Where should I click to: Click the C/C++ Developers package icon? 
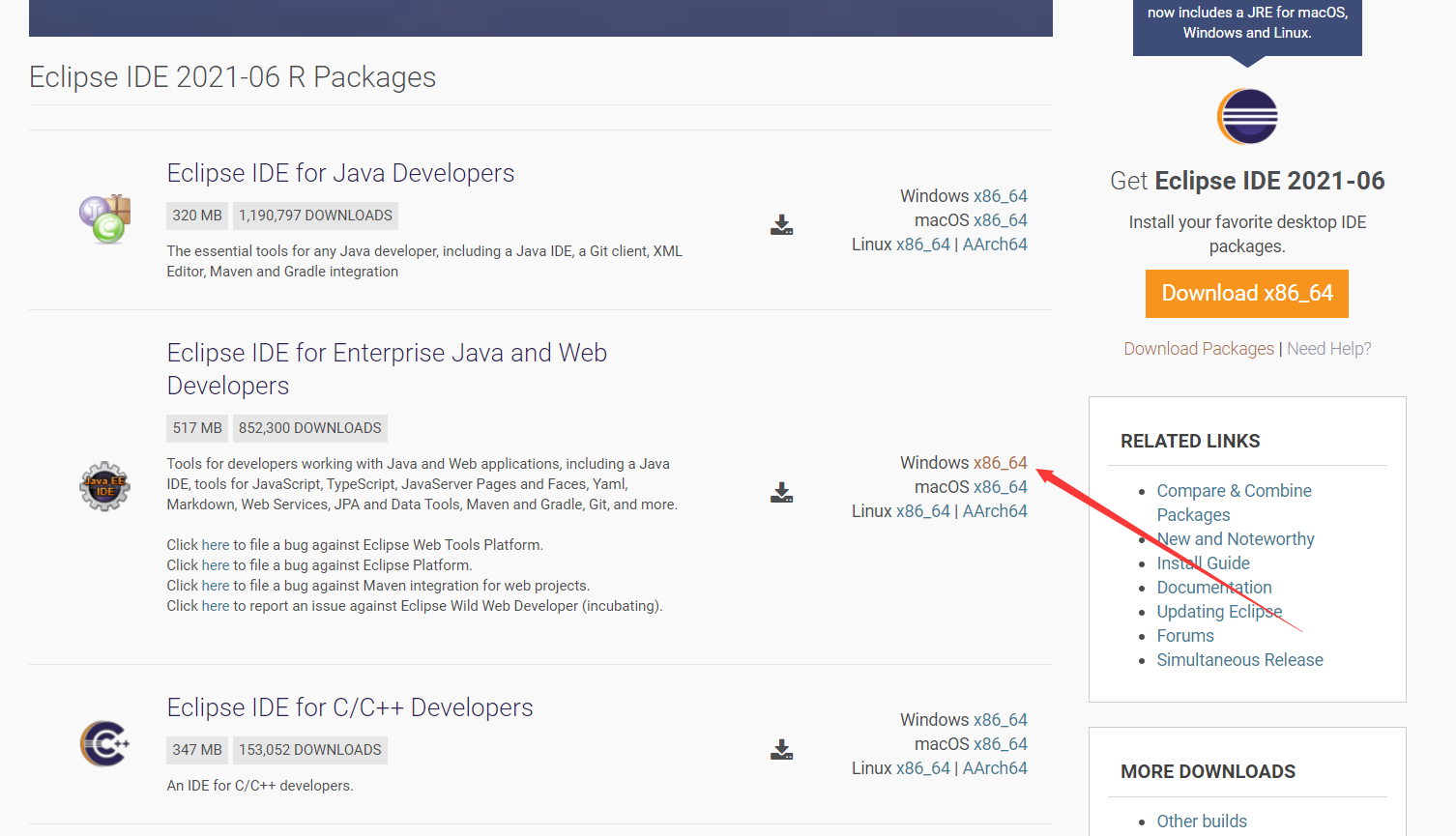point(104,744)
